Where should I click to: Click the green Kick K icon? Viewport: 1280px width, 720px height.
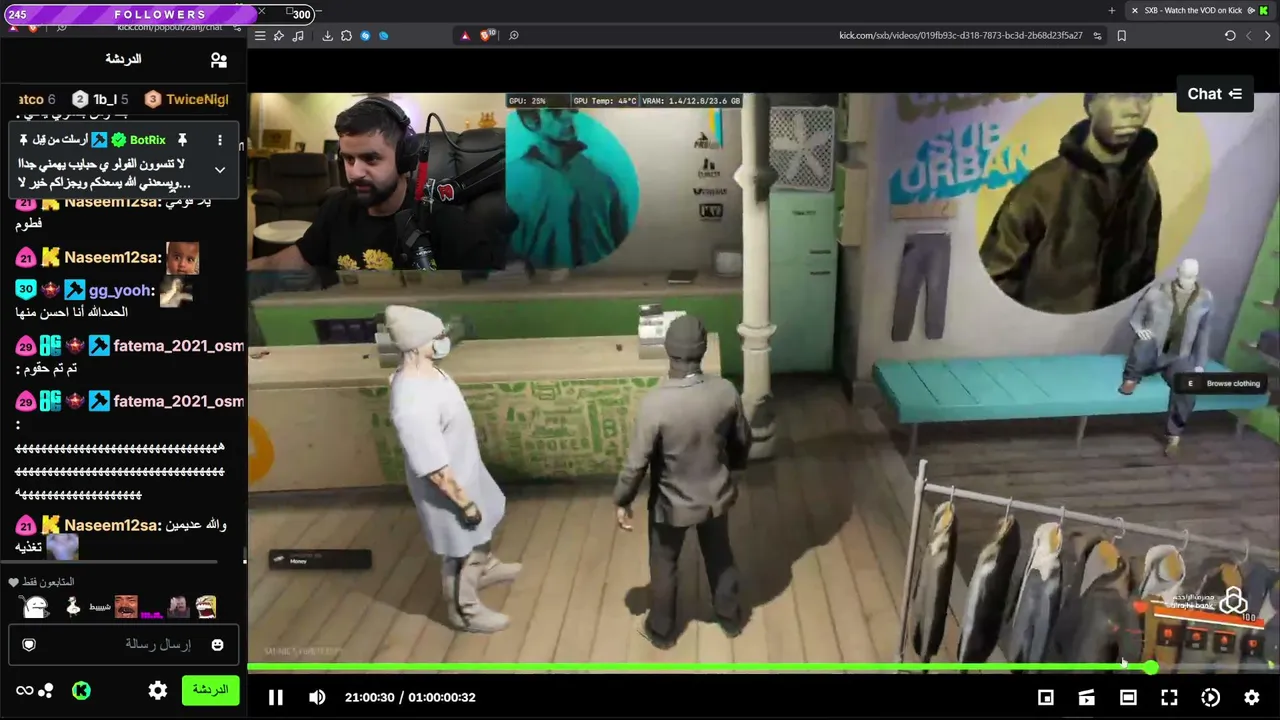point(82,690)
